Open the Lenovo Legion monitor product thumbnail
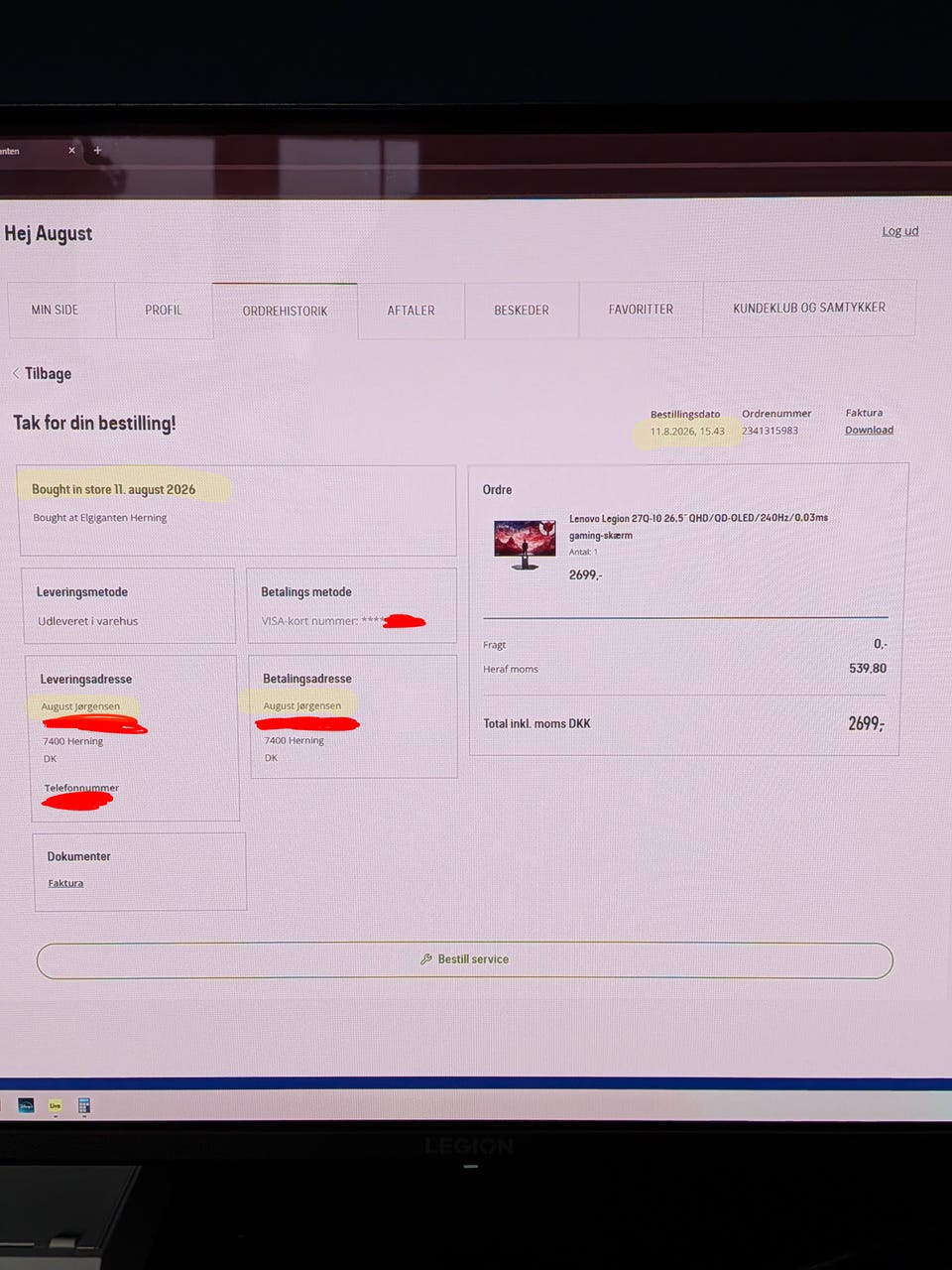The height and width of the screenshot is (1270, 952). click(x=525, y=544)
